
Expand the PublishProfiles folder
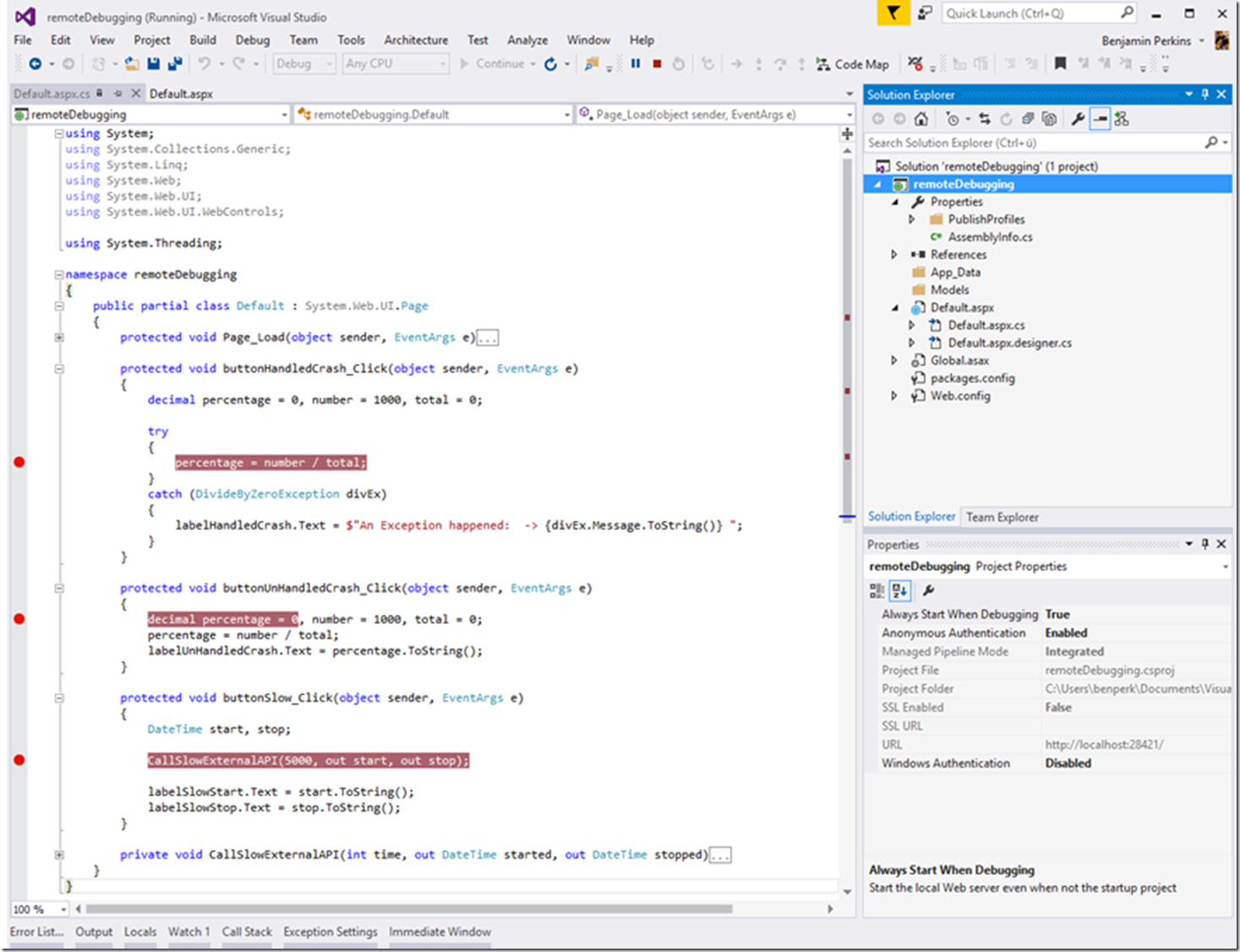[912, 220]
